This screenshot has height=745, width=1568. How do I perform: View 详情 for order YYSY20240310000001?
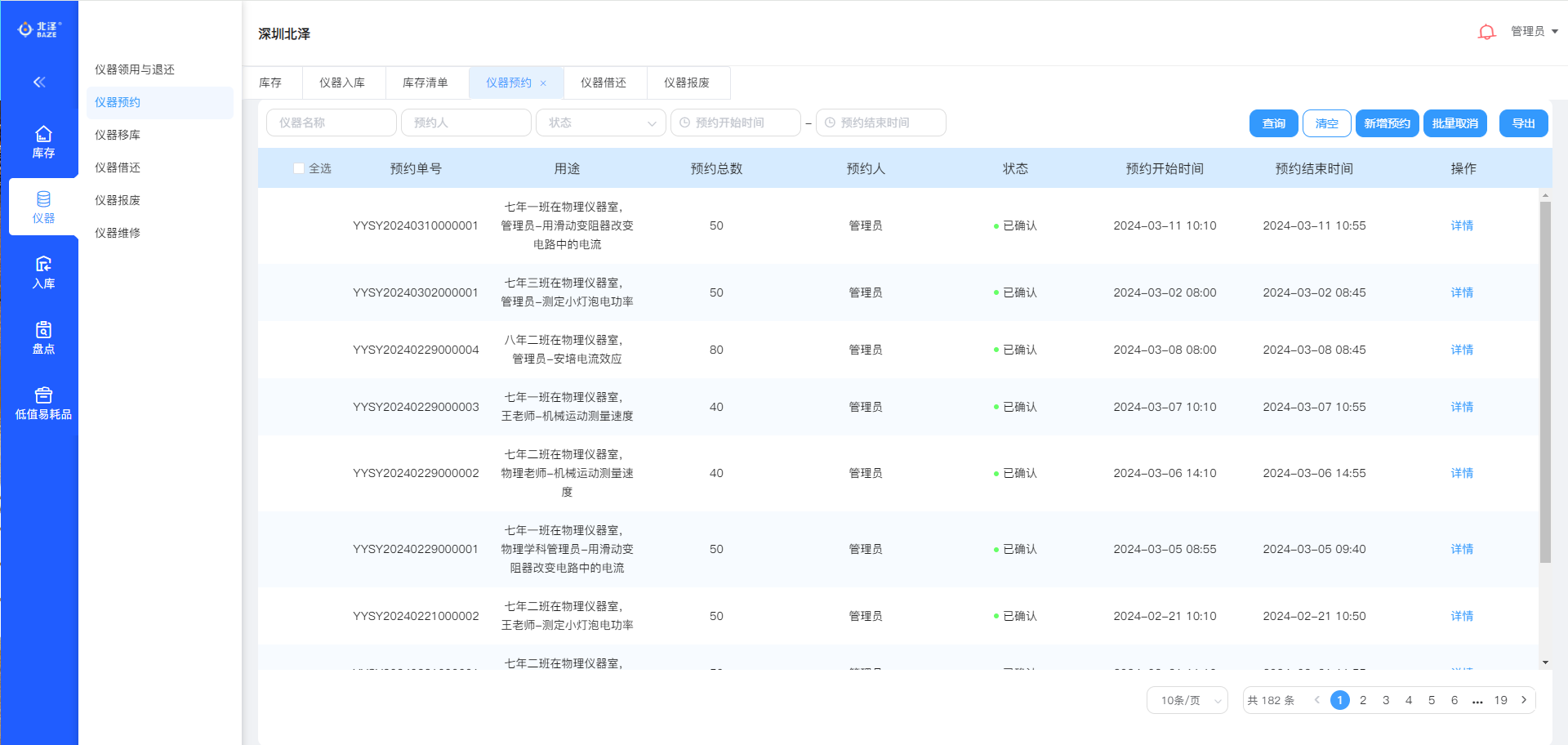point(1462,225)
